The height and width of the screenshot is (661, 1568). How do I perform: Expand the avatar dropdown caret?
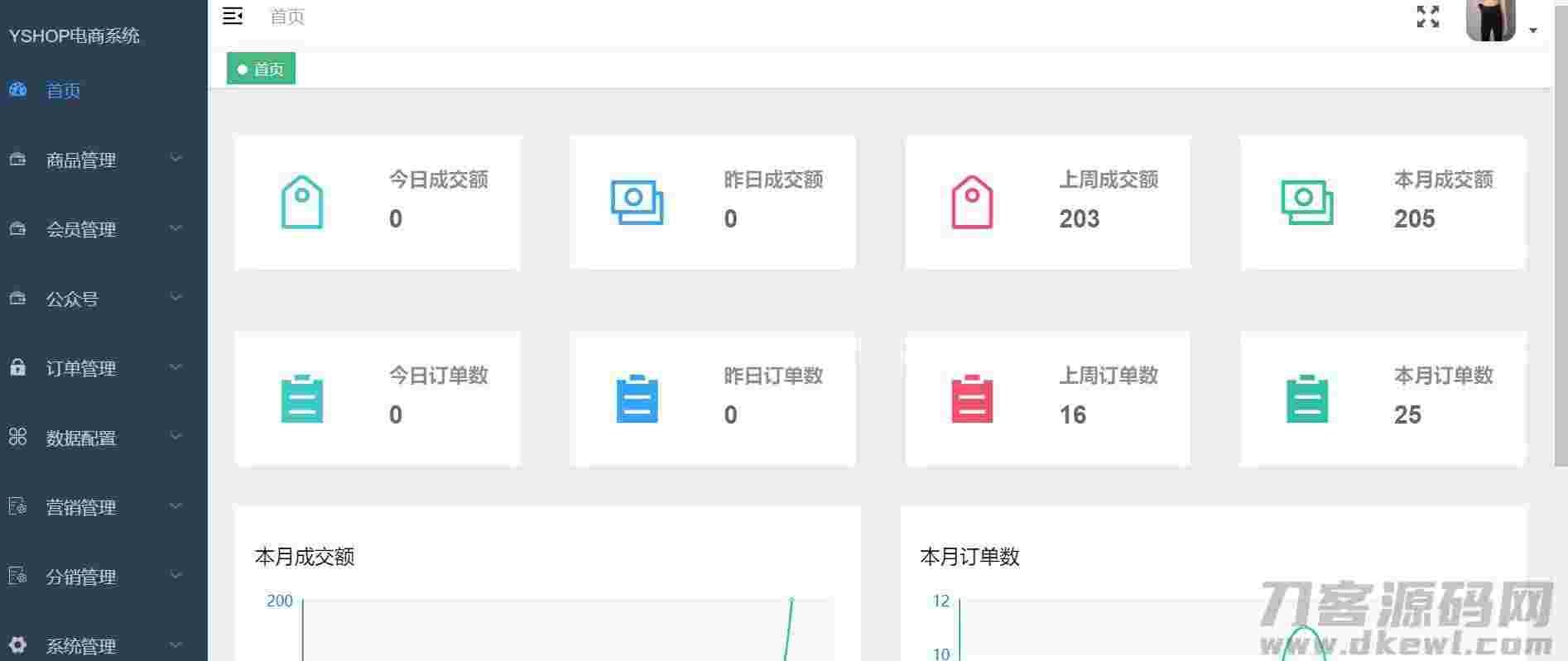click(x=1533, y=31)
